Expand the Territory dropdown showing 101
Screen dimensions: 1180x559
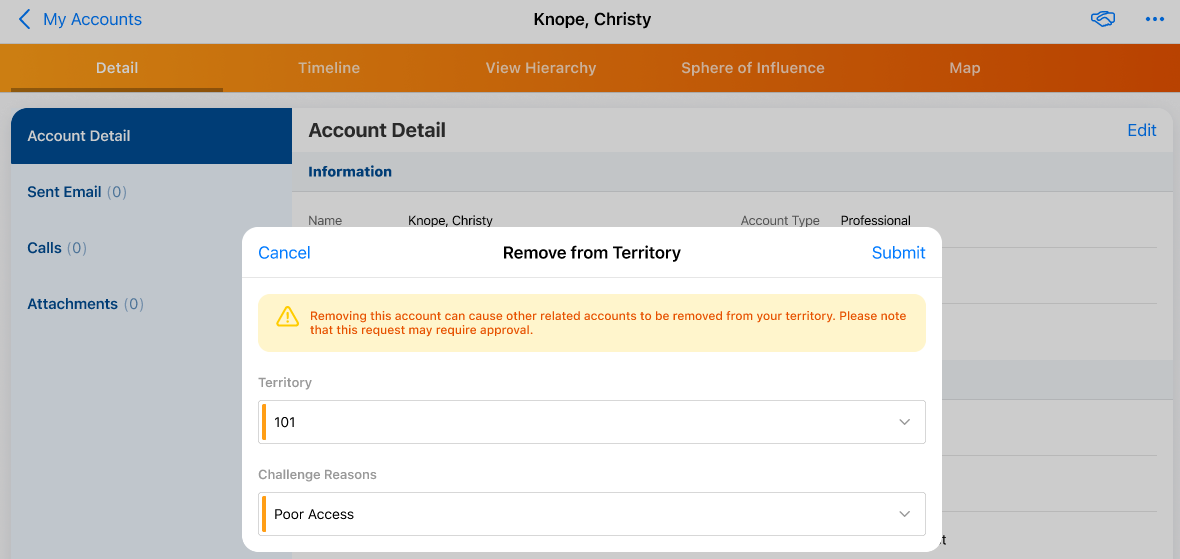coord(592,422)
